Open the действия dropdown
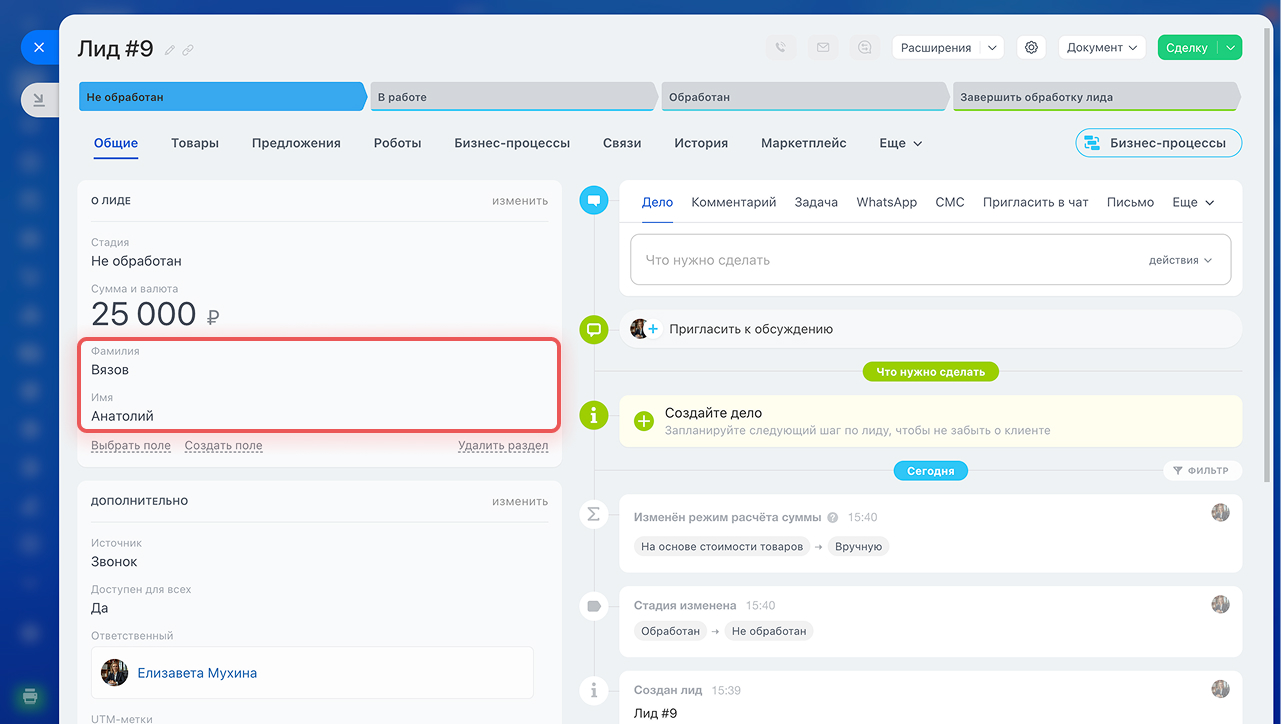The width and height of the screenshot is (1281, 724). 1180,260
